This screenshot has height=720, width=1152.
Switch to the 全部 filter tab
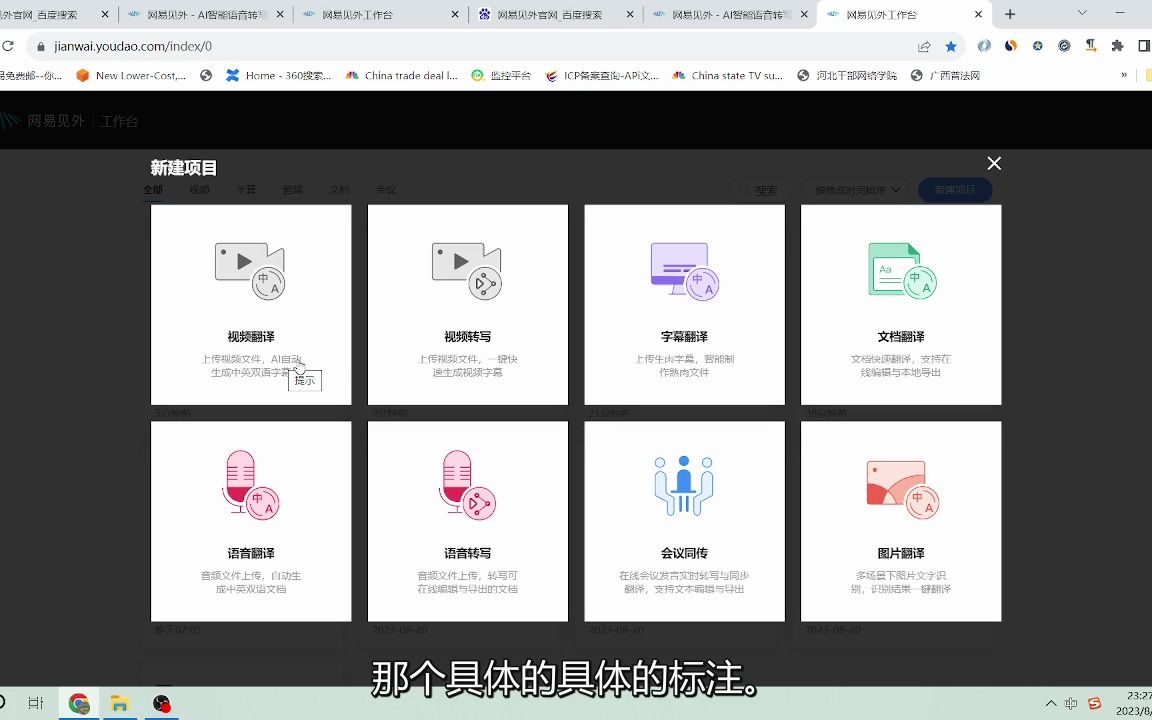click(153, 189)
